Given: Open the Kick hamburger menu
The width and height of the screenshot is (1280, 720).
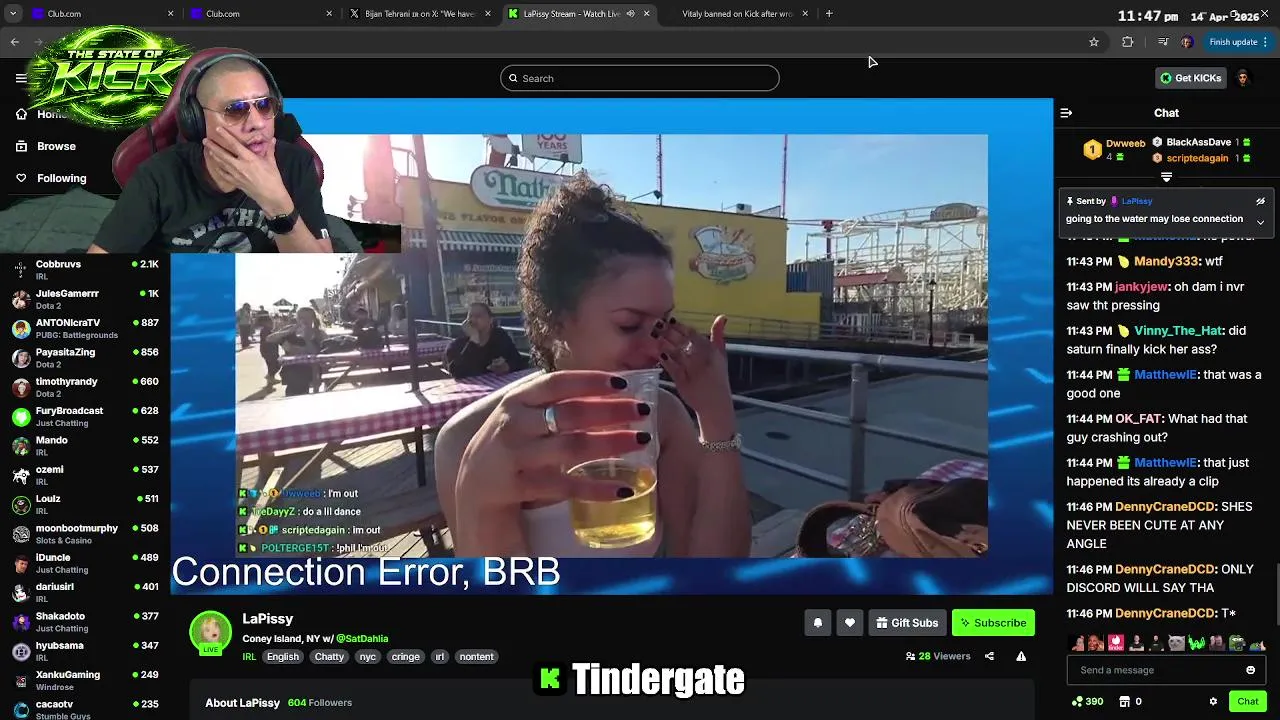Looking at the screenshot, I should [21, 78].
